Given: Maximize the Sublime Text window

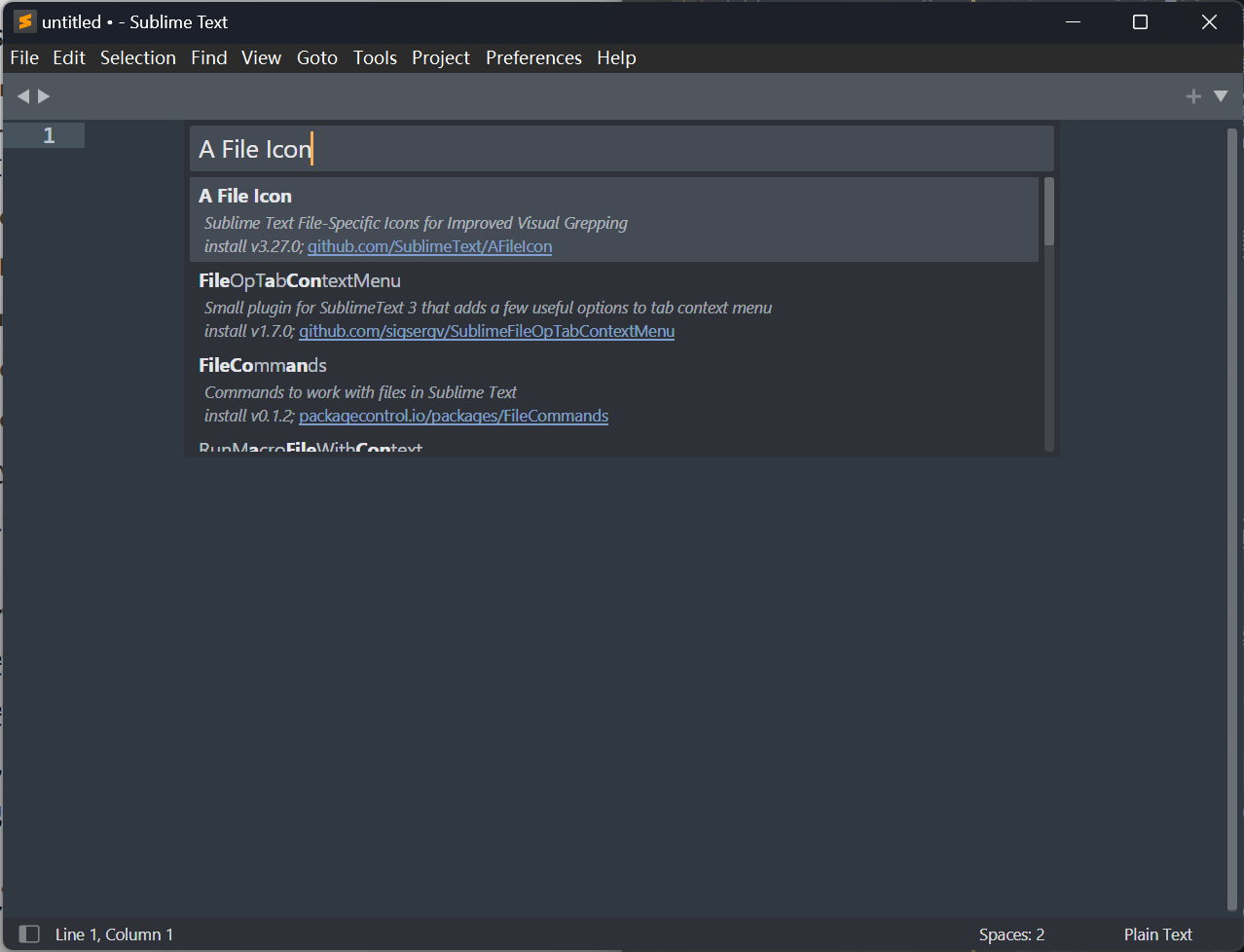Looking at the screenshot, I should click(x=1140, y=21).
